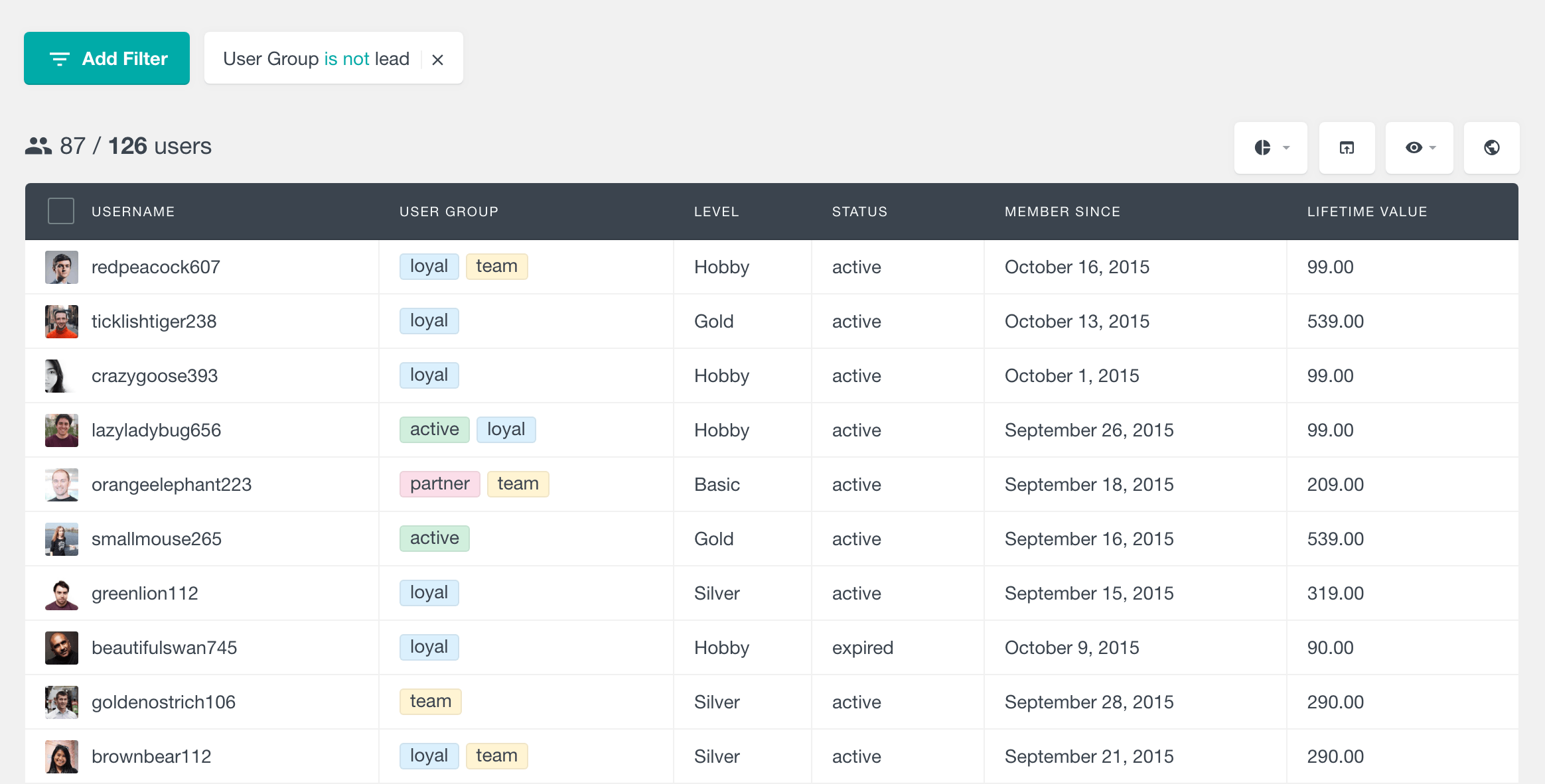This screenshot has width=1545, height=784.
Task: Click the date September 28, 2015
Action: coord(1089,702)
